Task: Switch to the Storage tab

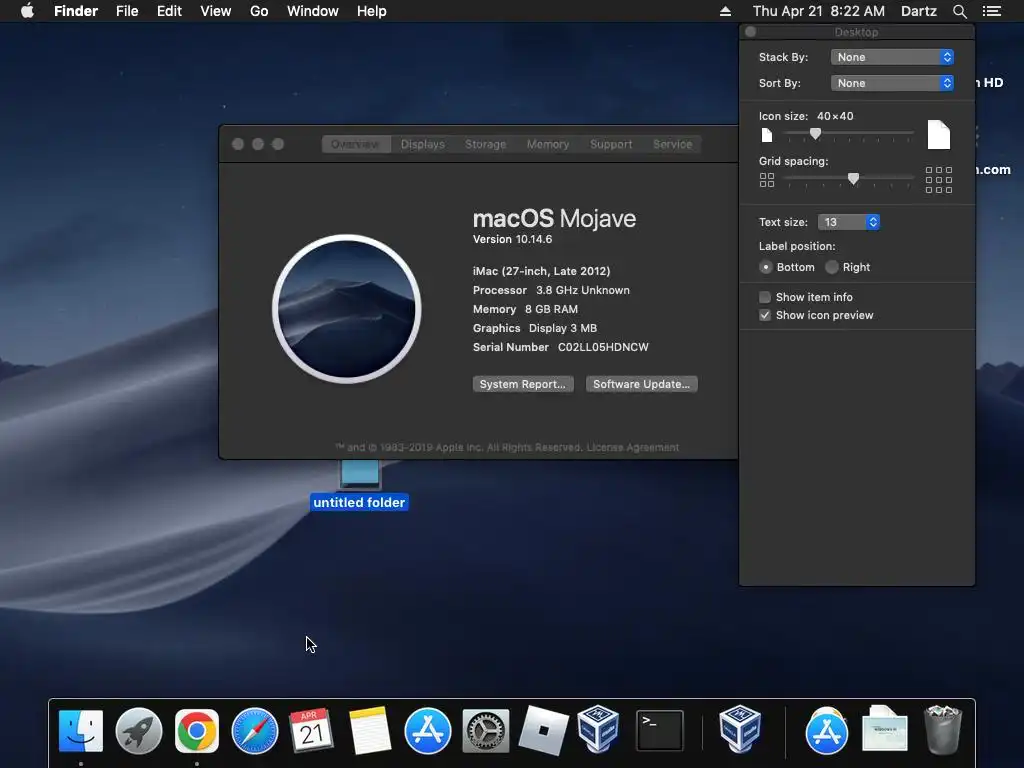Action: [485, 144]
